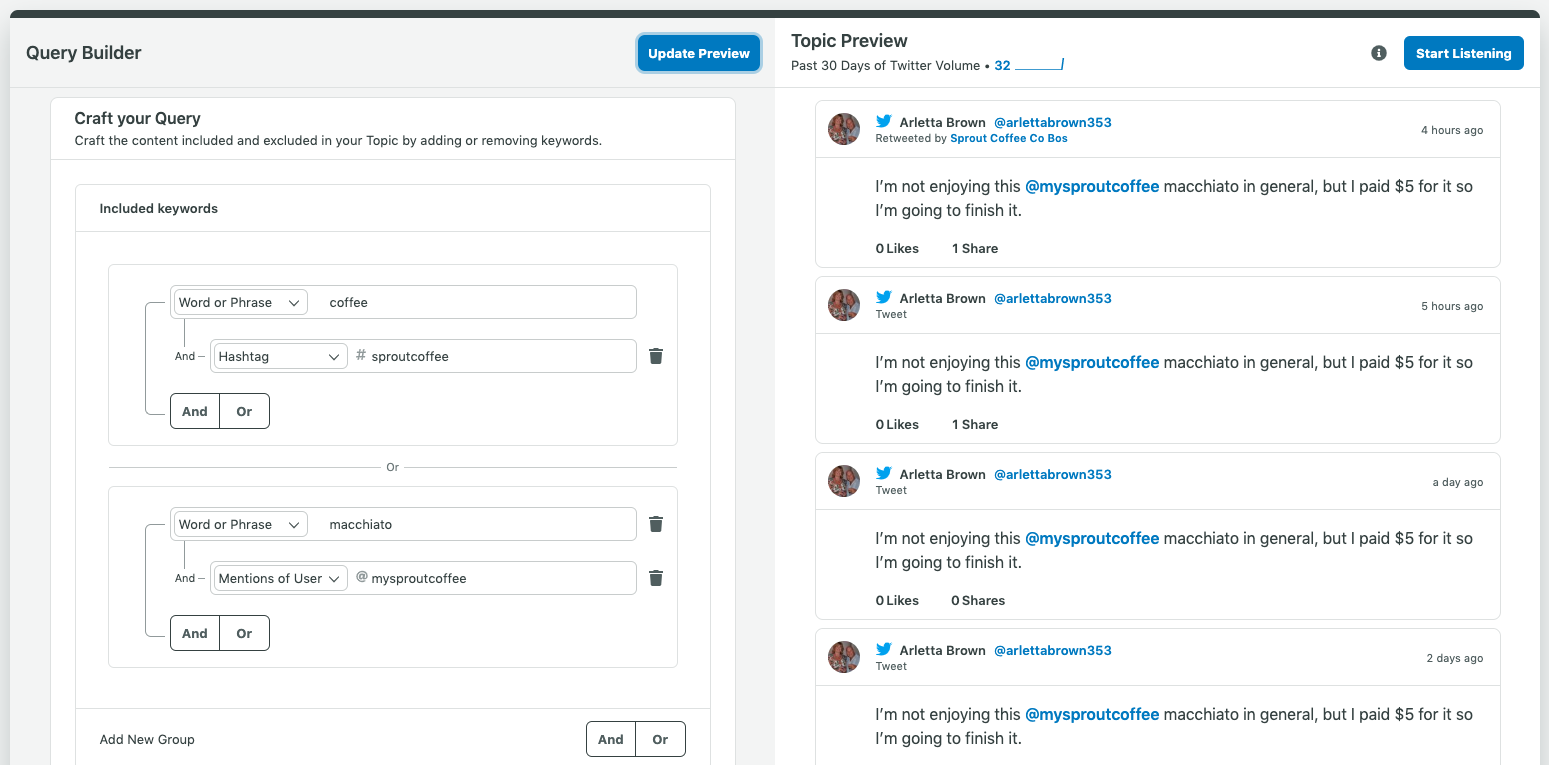Open the avatar on the 5 hours ago tweet
The image size is (1549, 765).
click(844, 305)
